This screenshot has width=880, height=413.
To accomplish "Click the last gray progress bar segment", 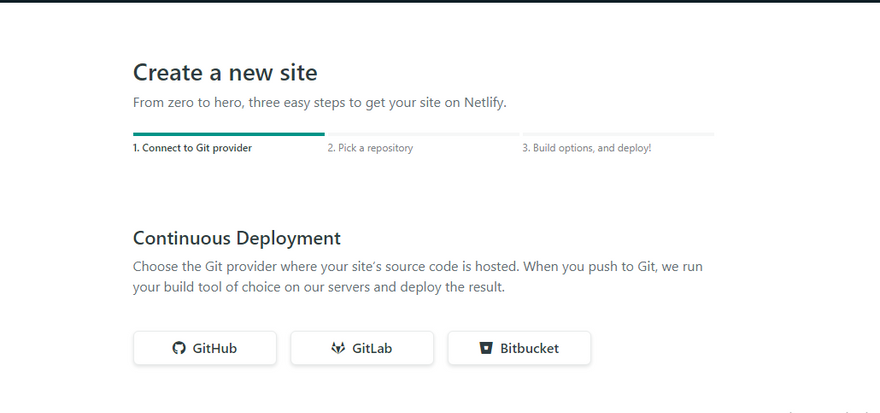I will pos(618,133).
